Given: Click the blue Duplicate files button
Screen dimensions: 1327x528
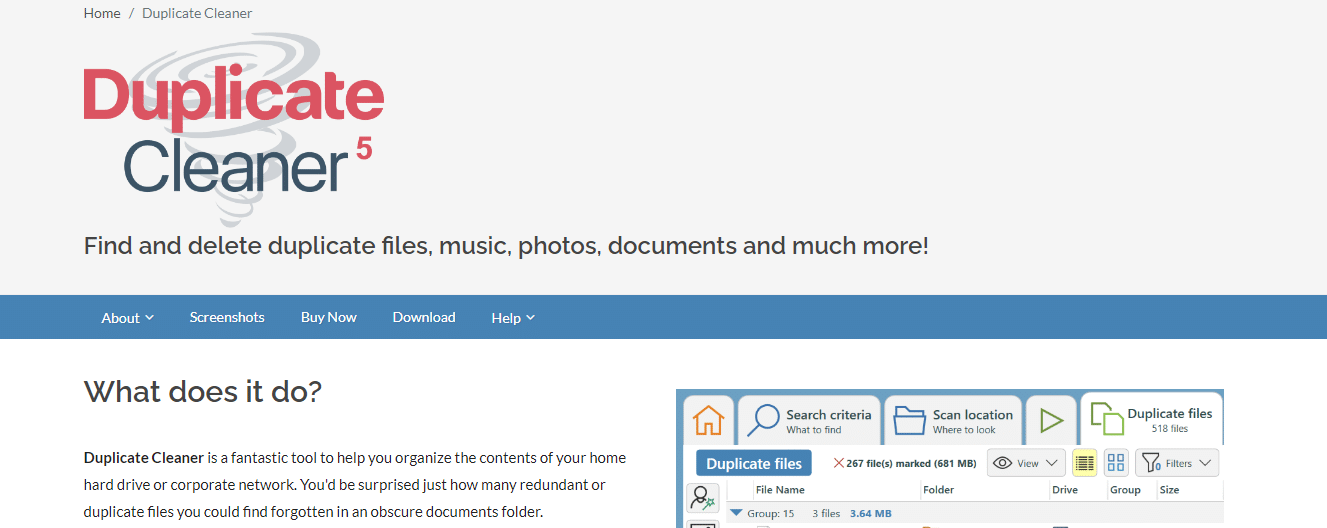Looking at the screenshot, I should coord(754,463).
